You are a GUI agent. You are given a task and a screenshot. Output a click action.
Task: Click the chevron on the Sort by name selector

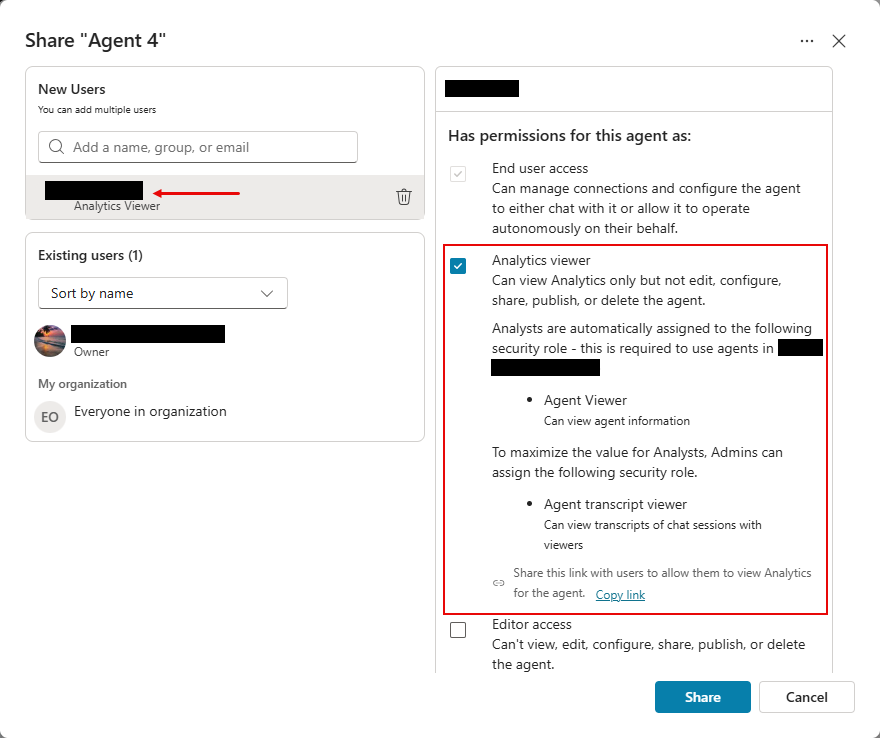pyautogui.click(x=266, y=293)
